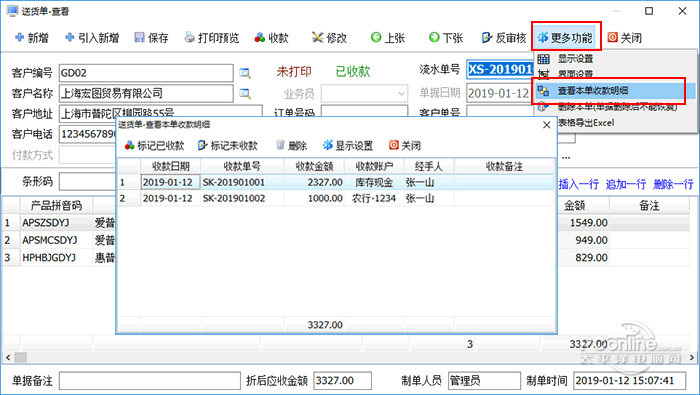Click the 插入一行 link
This screenshot has width=700, height=395.
(x=579, y=184)
